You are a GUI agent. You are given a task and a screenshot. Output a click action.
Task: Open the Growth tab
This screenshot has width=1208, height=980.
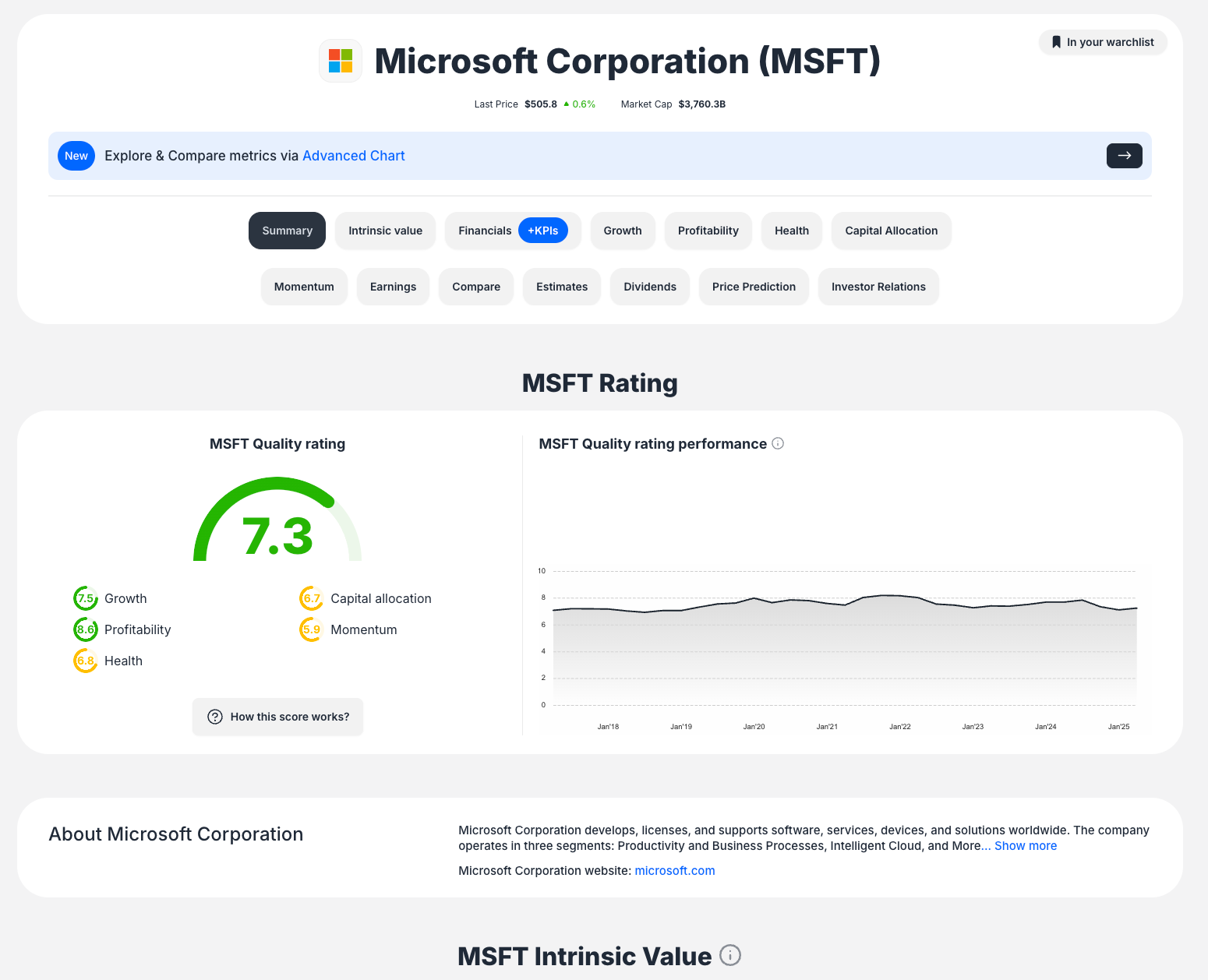[623, 231]
